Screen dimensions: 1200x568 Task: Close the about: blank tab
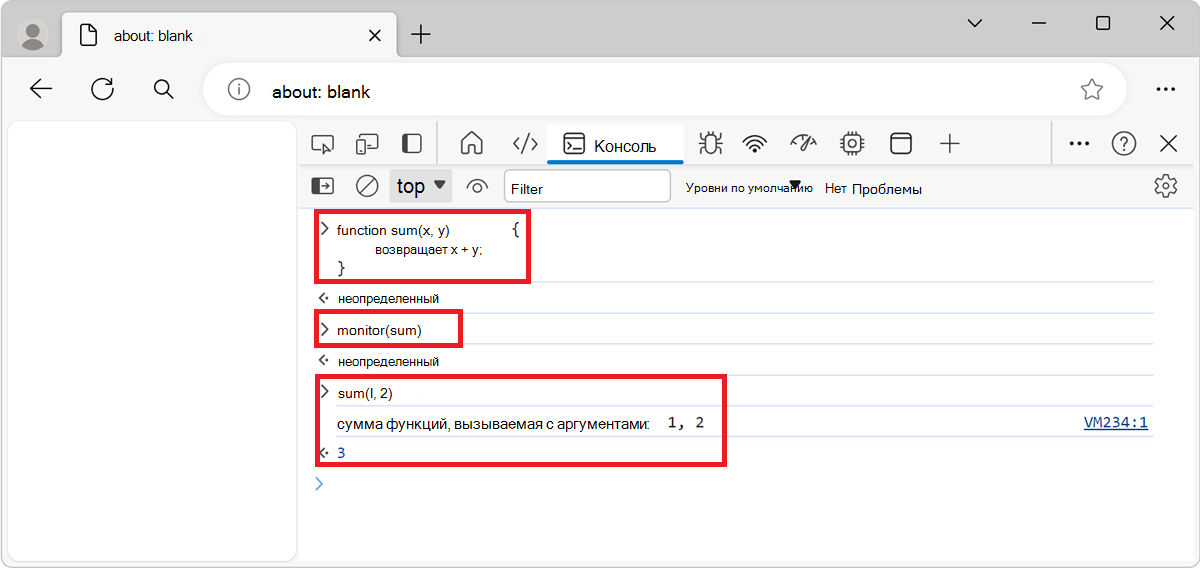click(375, 35)
